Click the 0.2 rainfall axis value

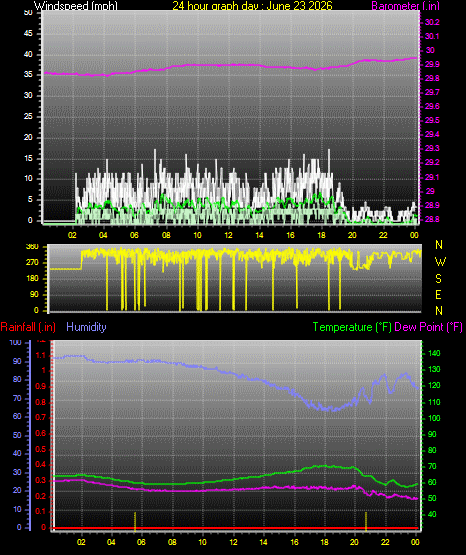pyautogui.click(x=41, y=496)
